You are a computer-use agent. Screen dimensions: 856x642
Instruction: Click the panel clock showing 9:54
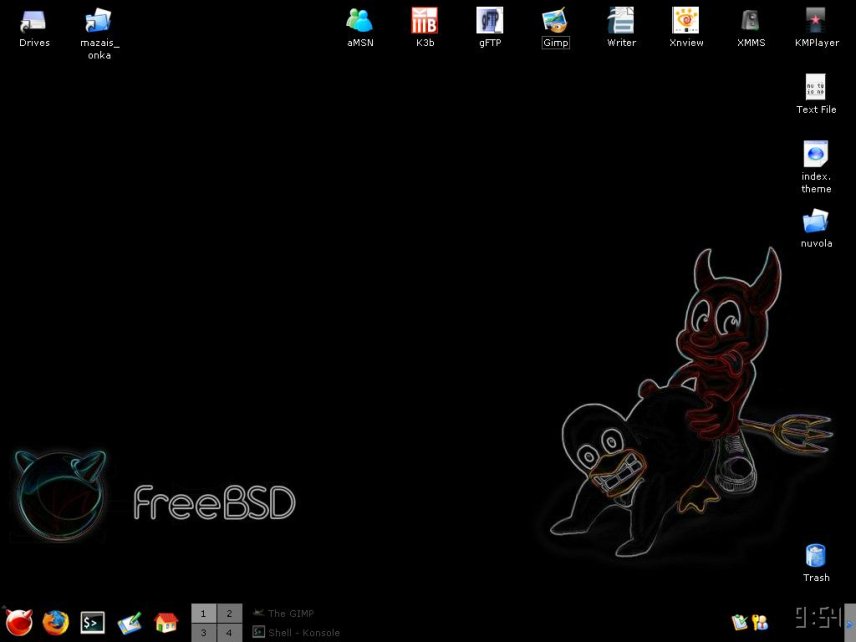(x=818, y=617)
